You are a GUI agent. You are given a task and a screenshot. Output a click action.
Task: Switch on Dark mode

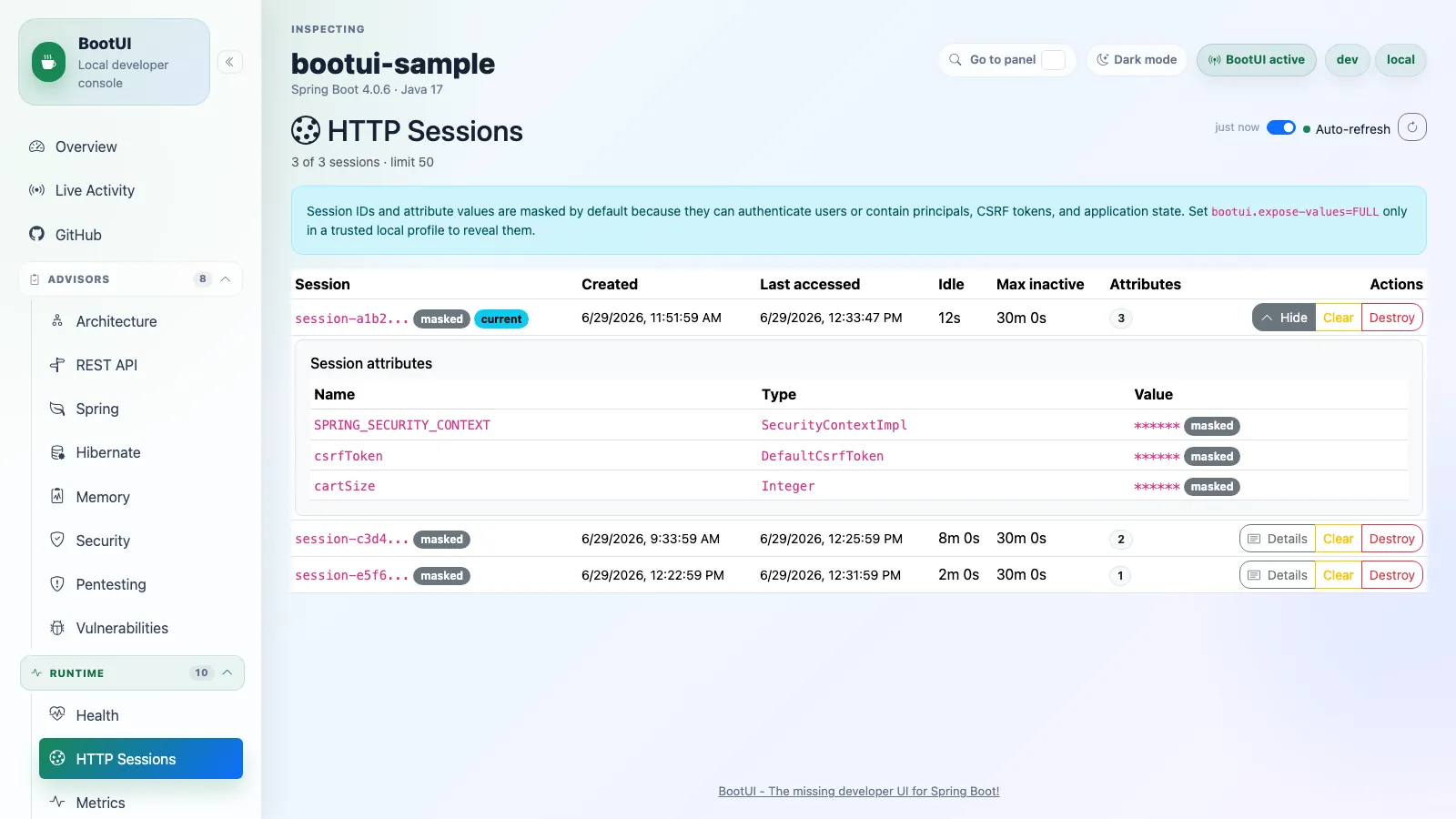pos(1137,60)
